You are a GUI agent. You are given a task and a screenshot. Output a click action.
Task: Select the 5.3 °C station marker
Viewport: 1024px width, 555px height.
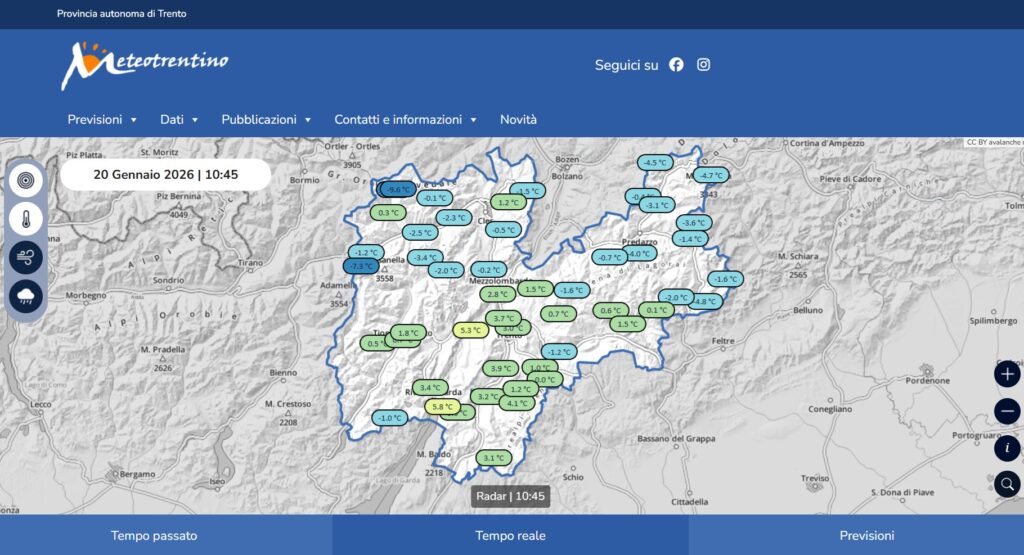[470, 330]
